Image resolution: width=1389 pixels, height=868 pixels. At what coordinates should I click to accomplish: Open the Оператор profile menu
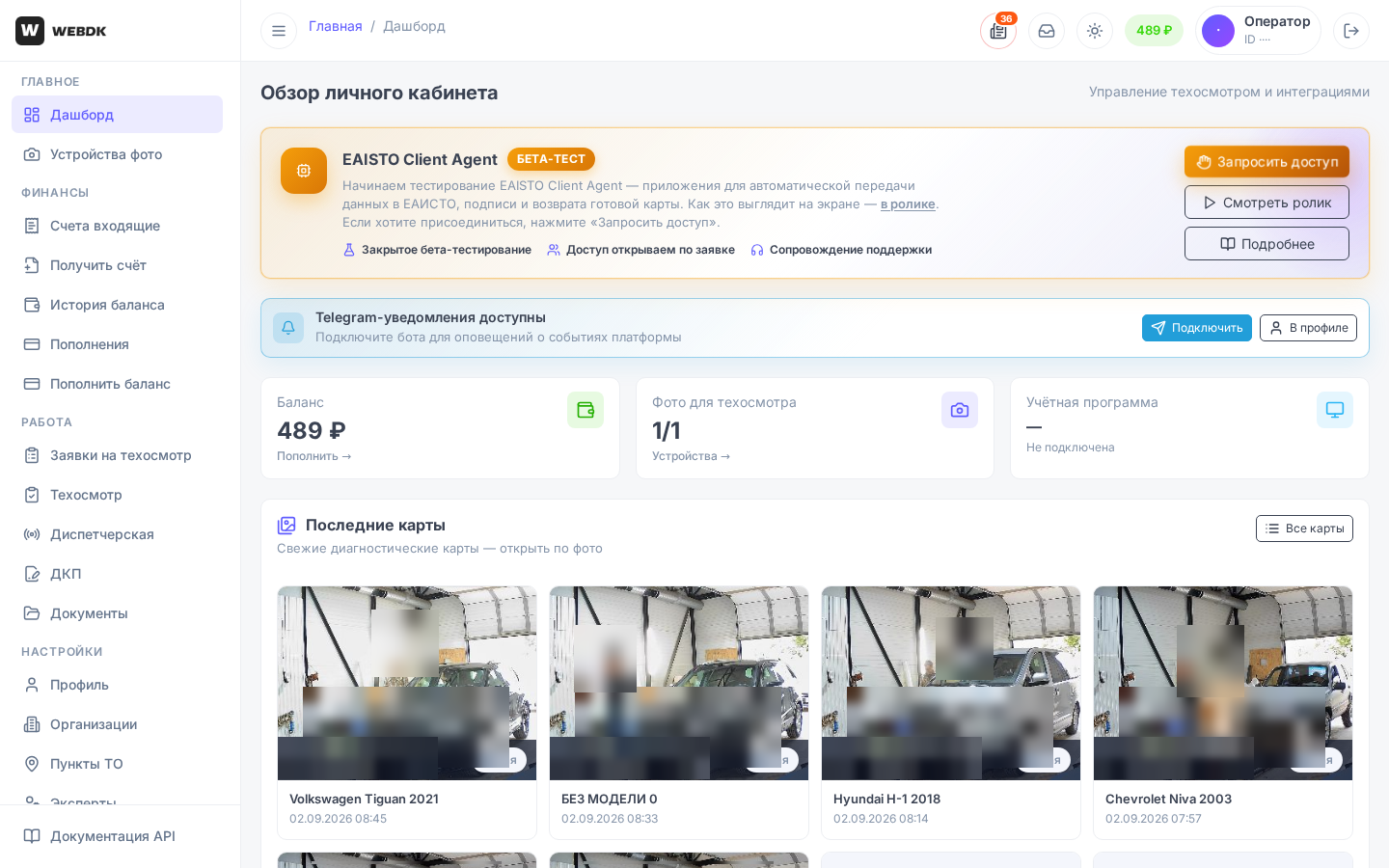[x=1258, y=31]
